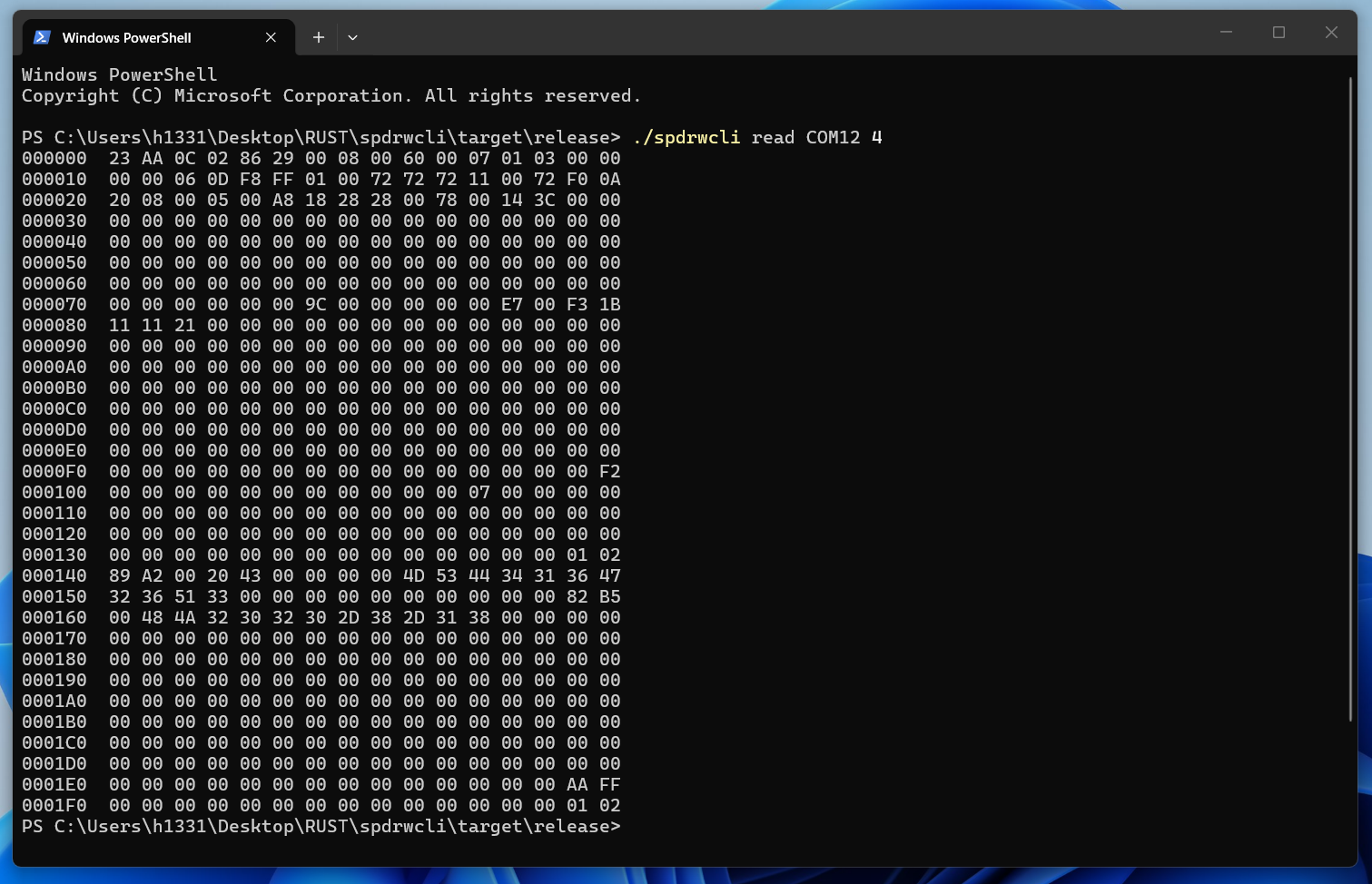
Task: Click byte 21 in row 000080
Action: (x=185, y=325)
